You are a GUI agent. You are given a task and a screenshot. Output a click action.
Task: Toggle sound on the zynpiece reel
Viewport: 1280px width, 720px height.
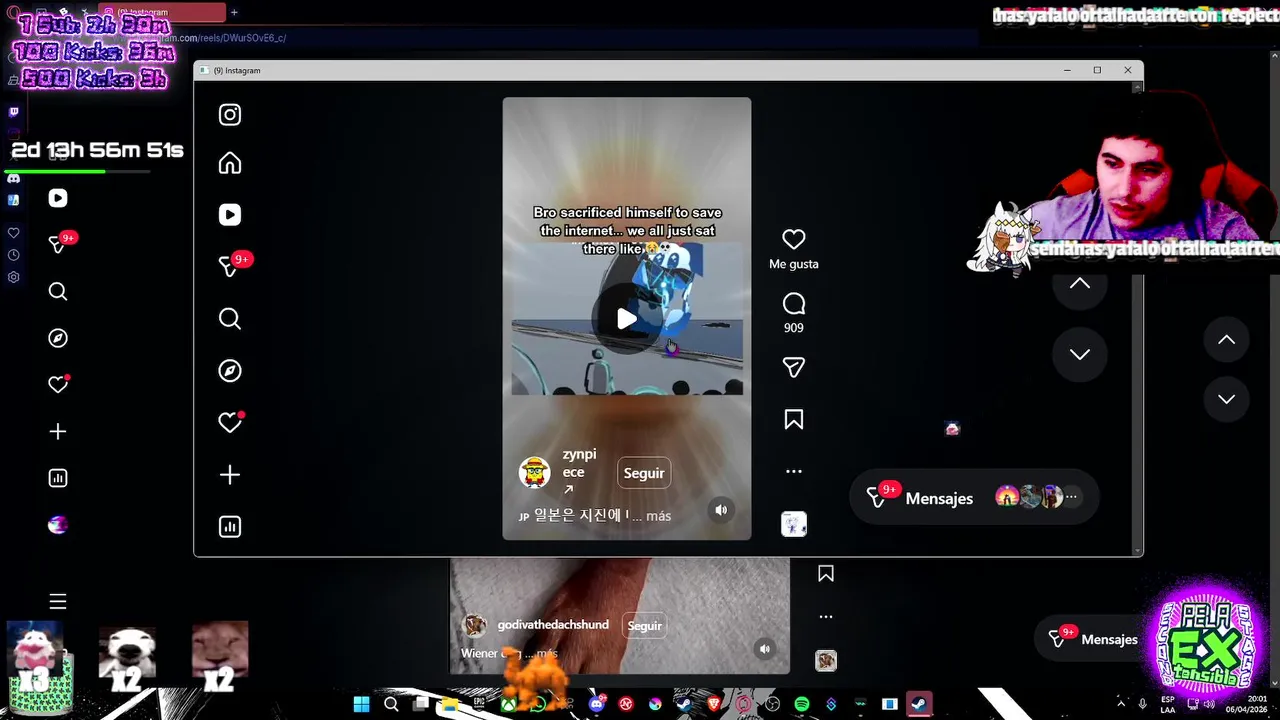[721, 510]
